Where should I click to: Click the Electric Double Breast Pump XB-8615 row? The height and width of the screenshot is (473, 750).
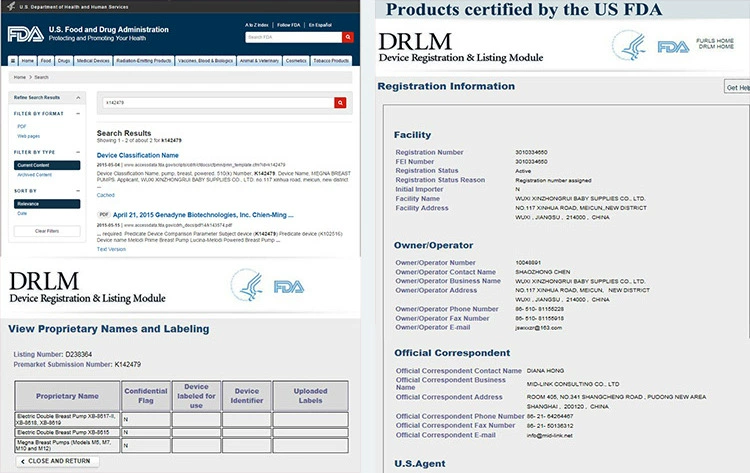[x=181, y=432]
